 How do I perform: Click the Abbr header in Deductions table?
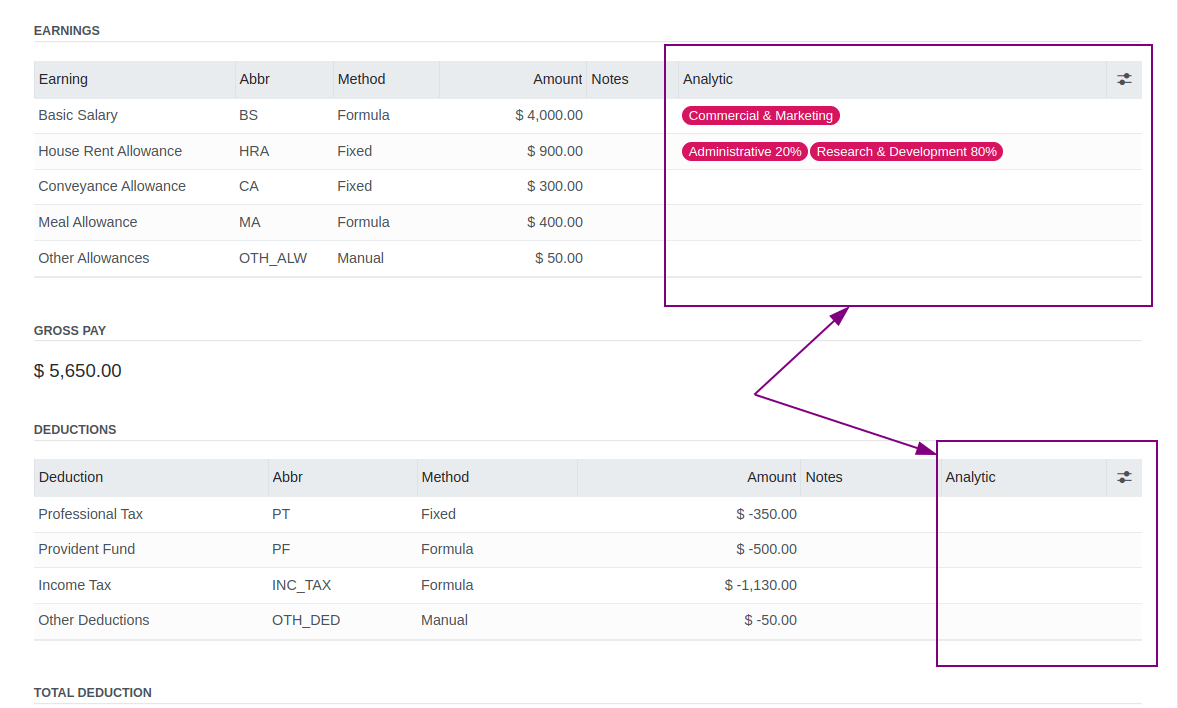point(288,477)
